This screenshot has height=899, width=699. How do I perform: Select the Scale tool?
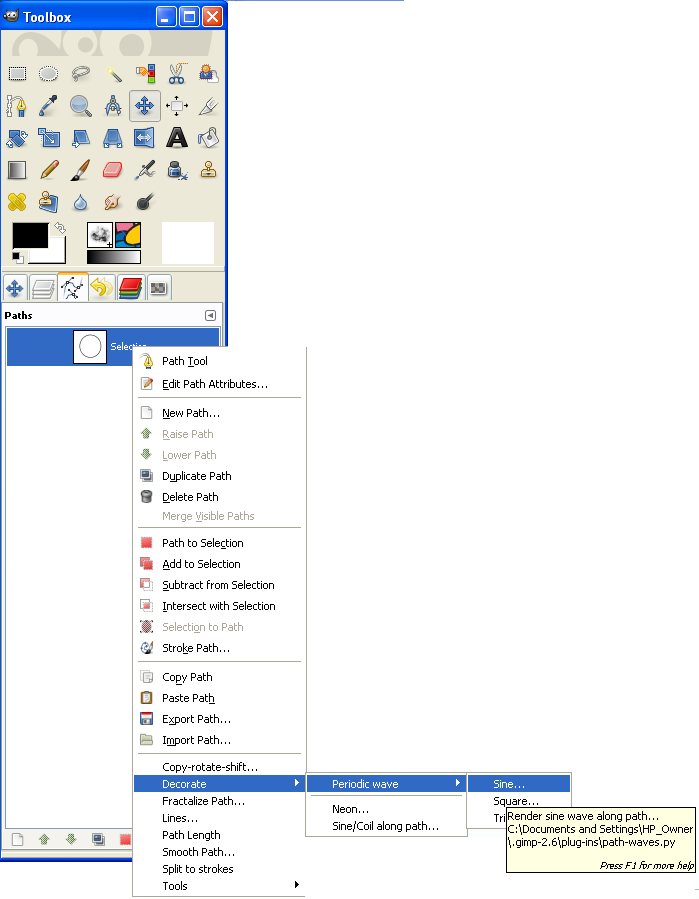tap(48, 138)
